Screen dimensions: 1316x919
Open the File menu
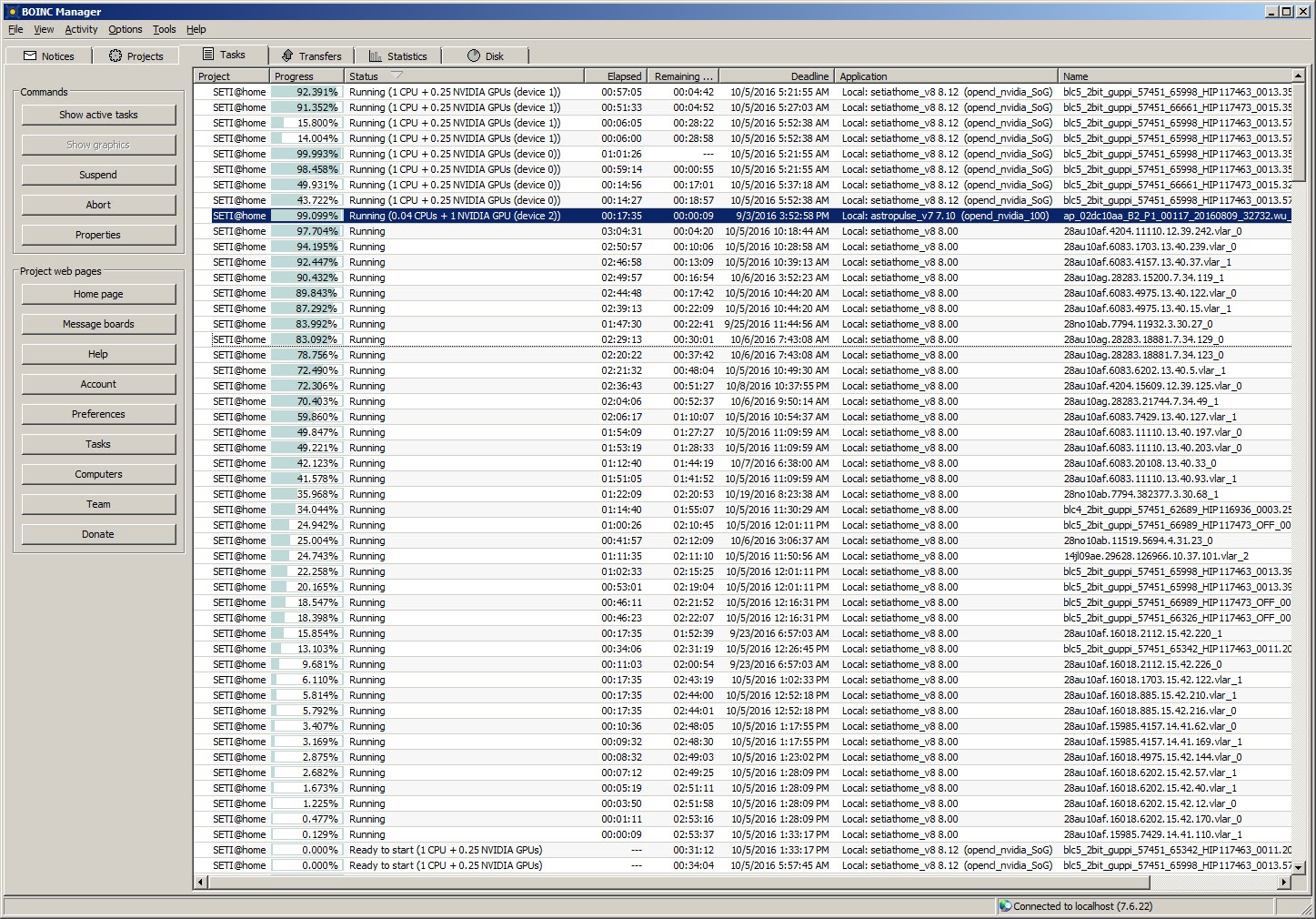15,29
